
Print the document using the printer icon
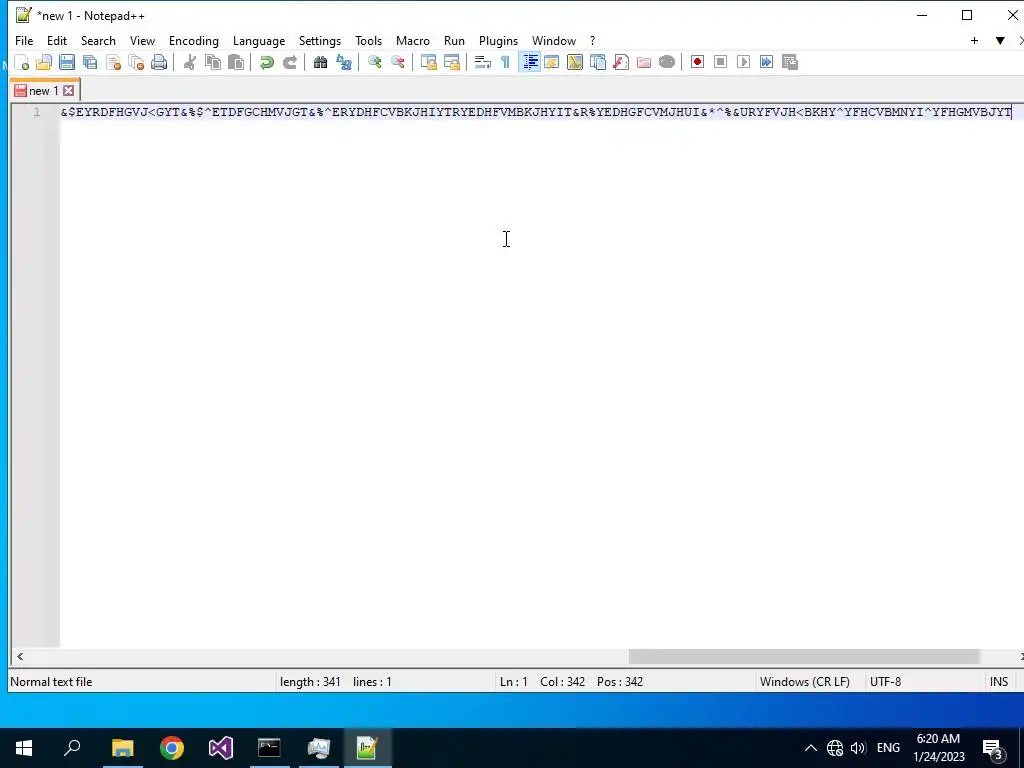click(x=159, y=62)
